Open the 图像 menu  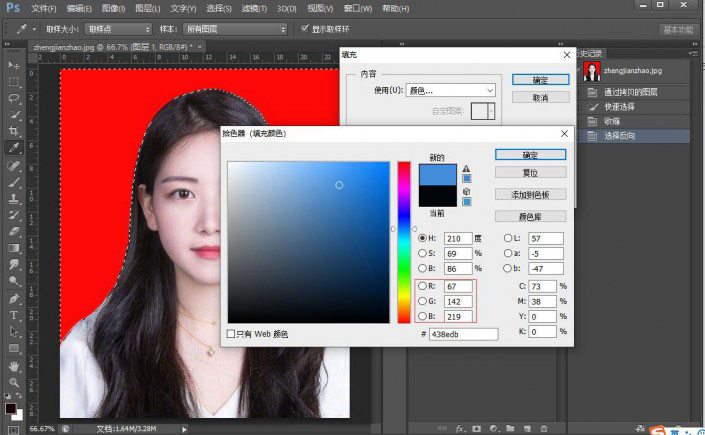(113, 8)
